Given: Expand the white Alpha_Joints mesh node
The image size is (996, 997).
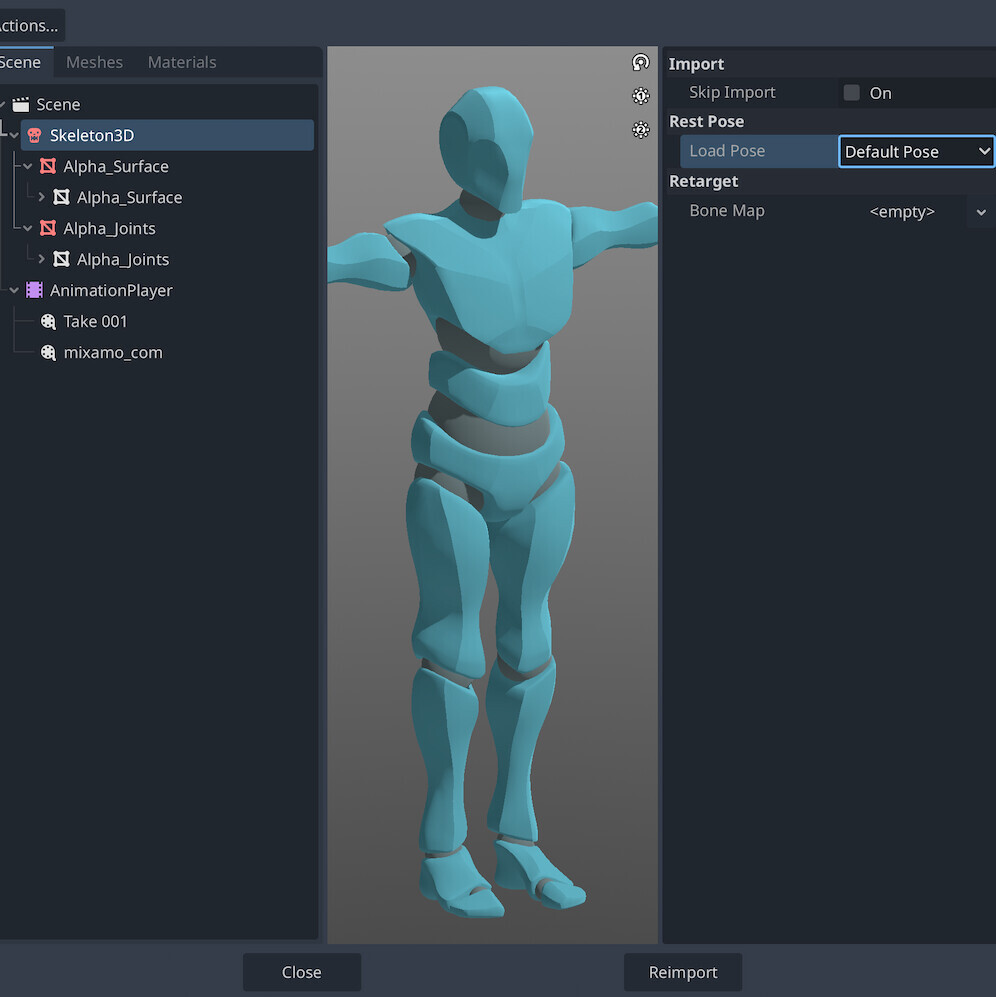Looking at the screenshot, I should [x=41, y=259].
